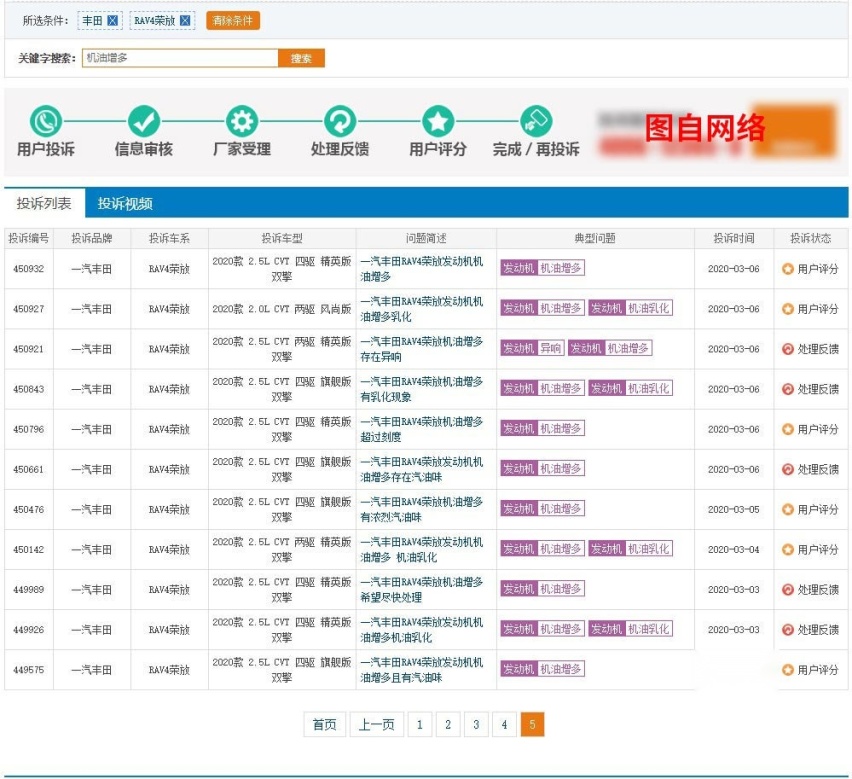Click 发动机 机油增多 tag in row 450796

542,429
